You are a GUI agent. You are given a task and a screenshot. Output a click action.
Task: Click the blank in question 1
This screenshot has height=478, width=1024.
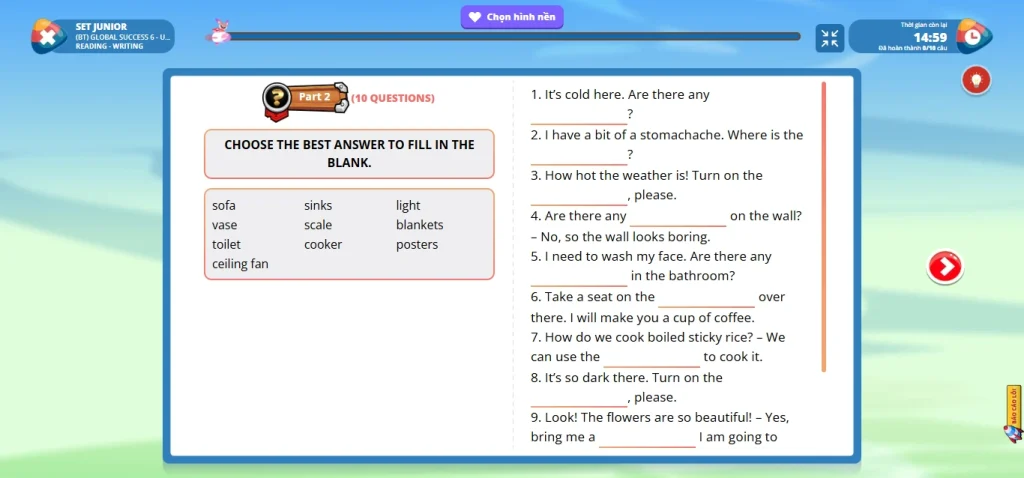tap(579, 115)
